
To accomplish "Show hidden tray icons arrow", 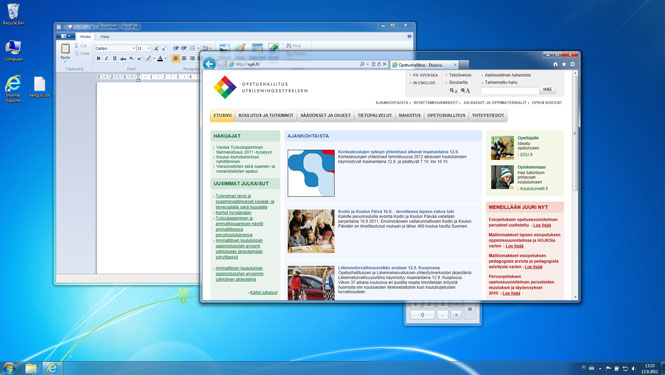I will point(600,369).
